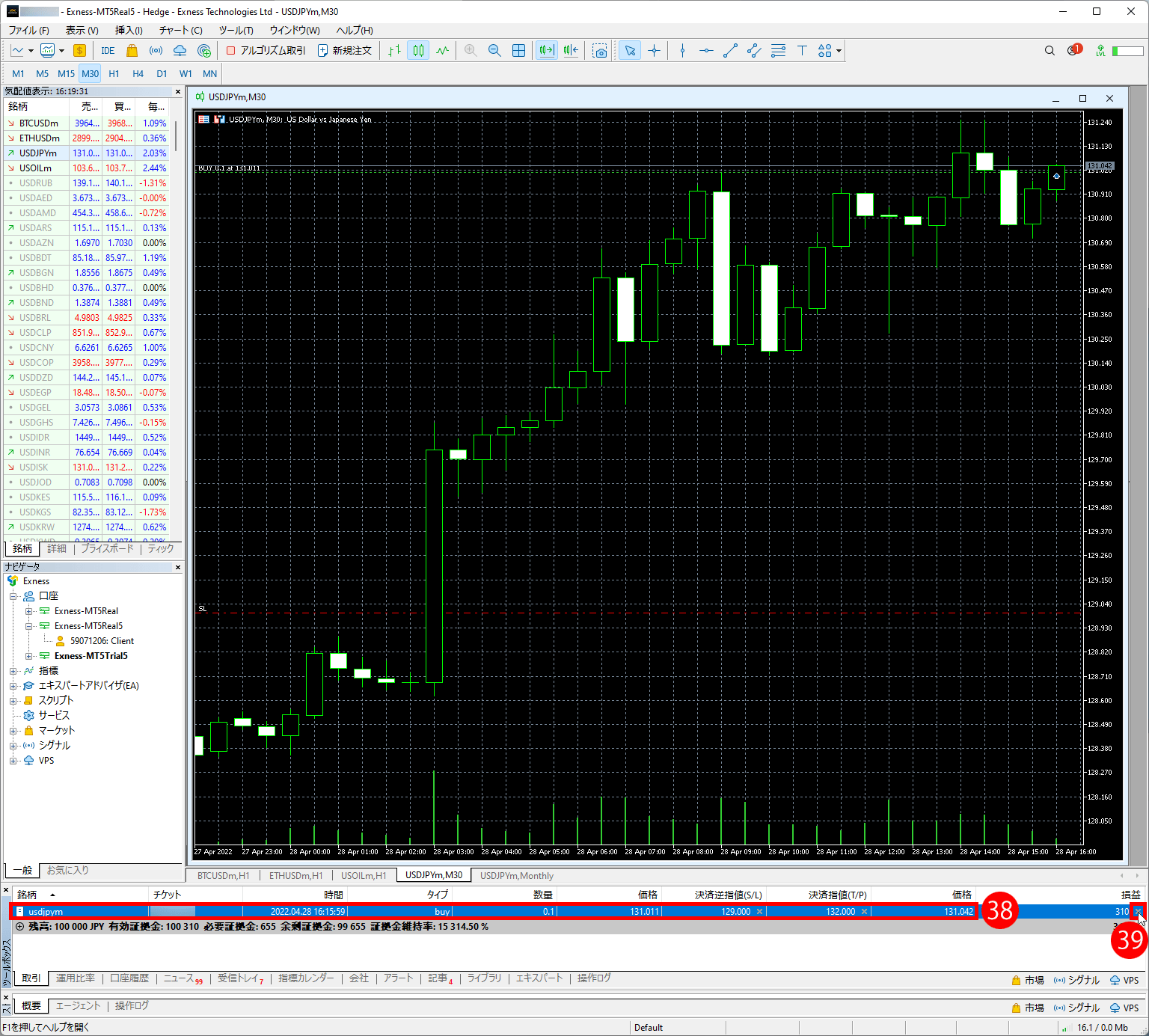The width and height of the screenshot is (1149, 1036).
Task: Select the trendline drawing tool
Action: coord(730,51)
